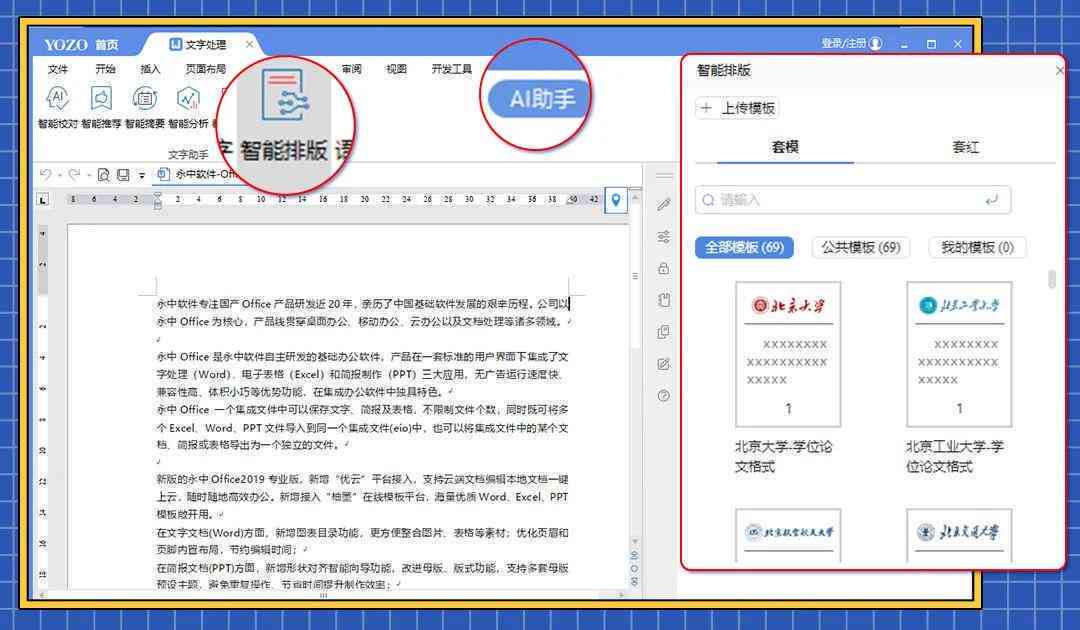Select the 永中软件-Off document tab
Image resolution: width=1080 pixels, height=630 pixels.
pos(198,175)
